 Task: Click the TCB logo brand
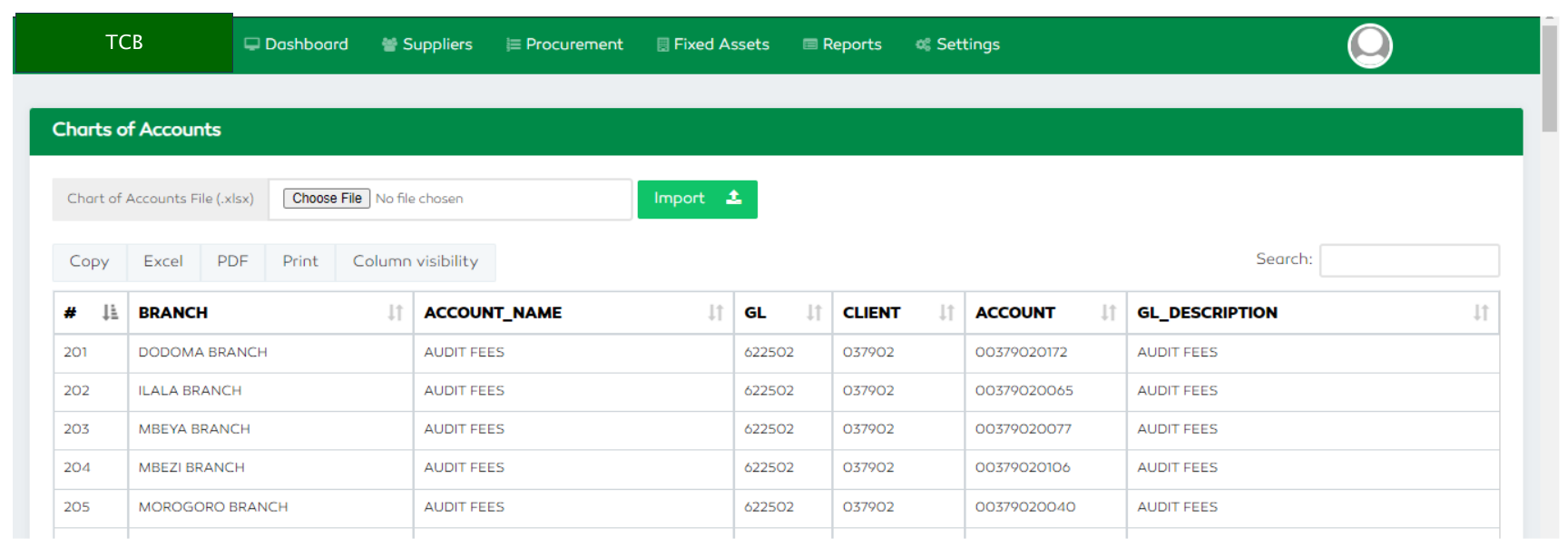click(x=123, y=43)
